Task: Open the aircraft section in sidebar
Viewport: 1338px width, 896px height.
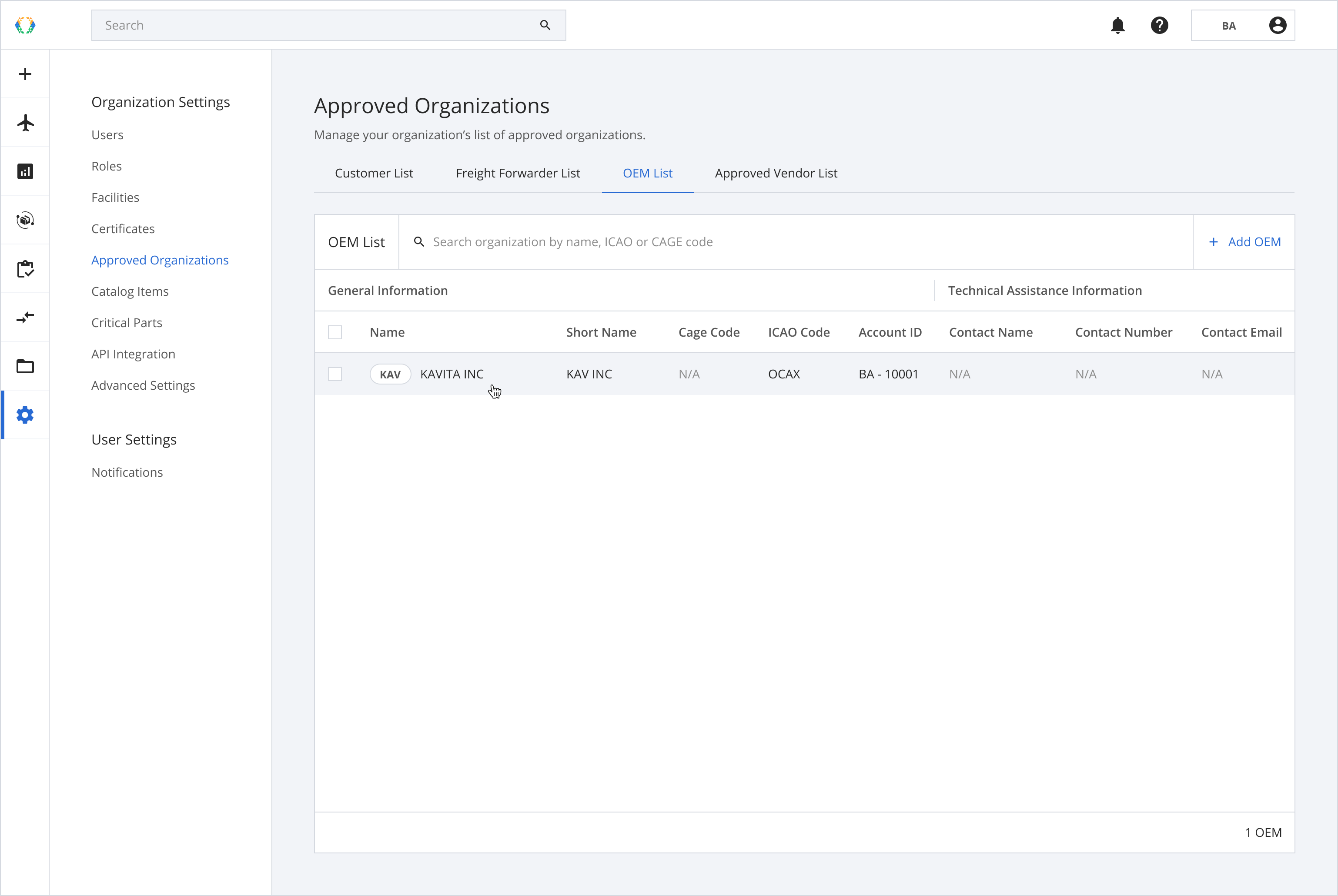Action: coord(25,122)
